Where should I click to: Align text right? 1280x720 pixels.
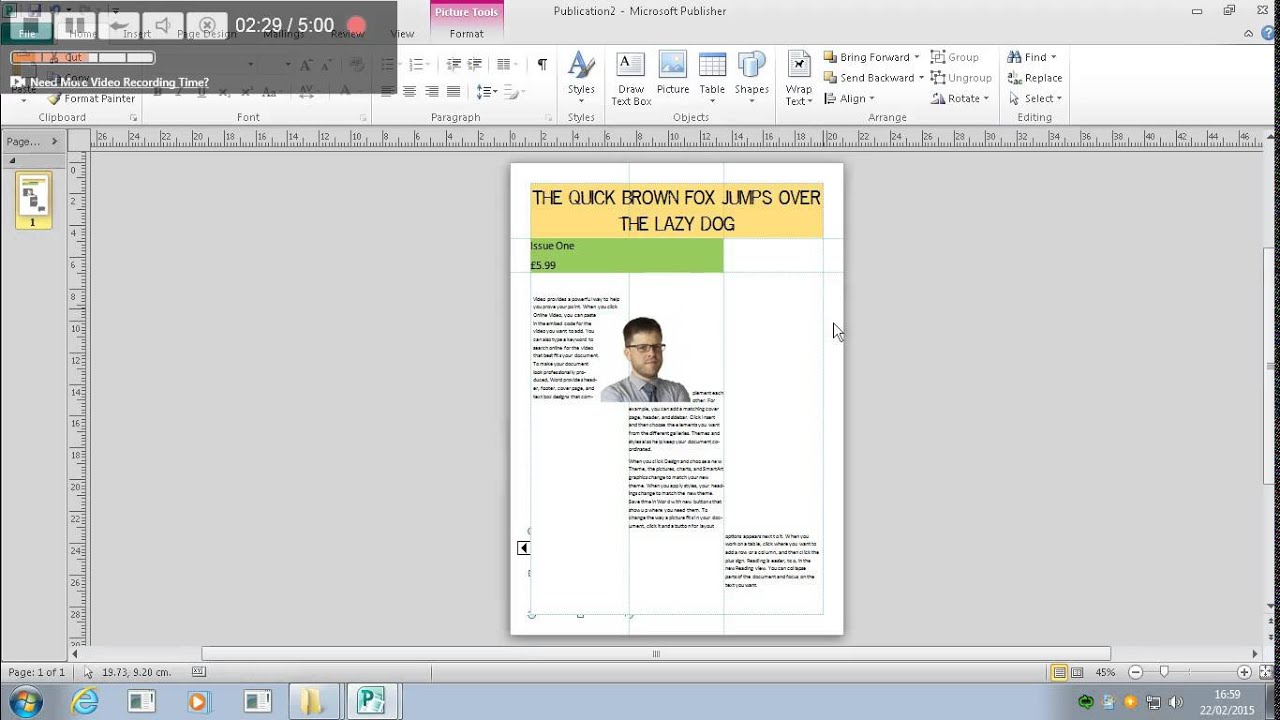point(431,91)
